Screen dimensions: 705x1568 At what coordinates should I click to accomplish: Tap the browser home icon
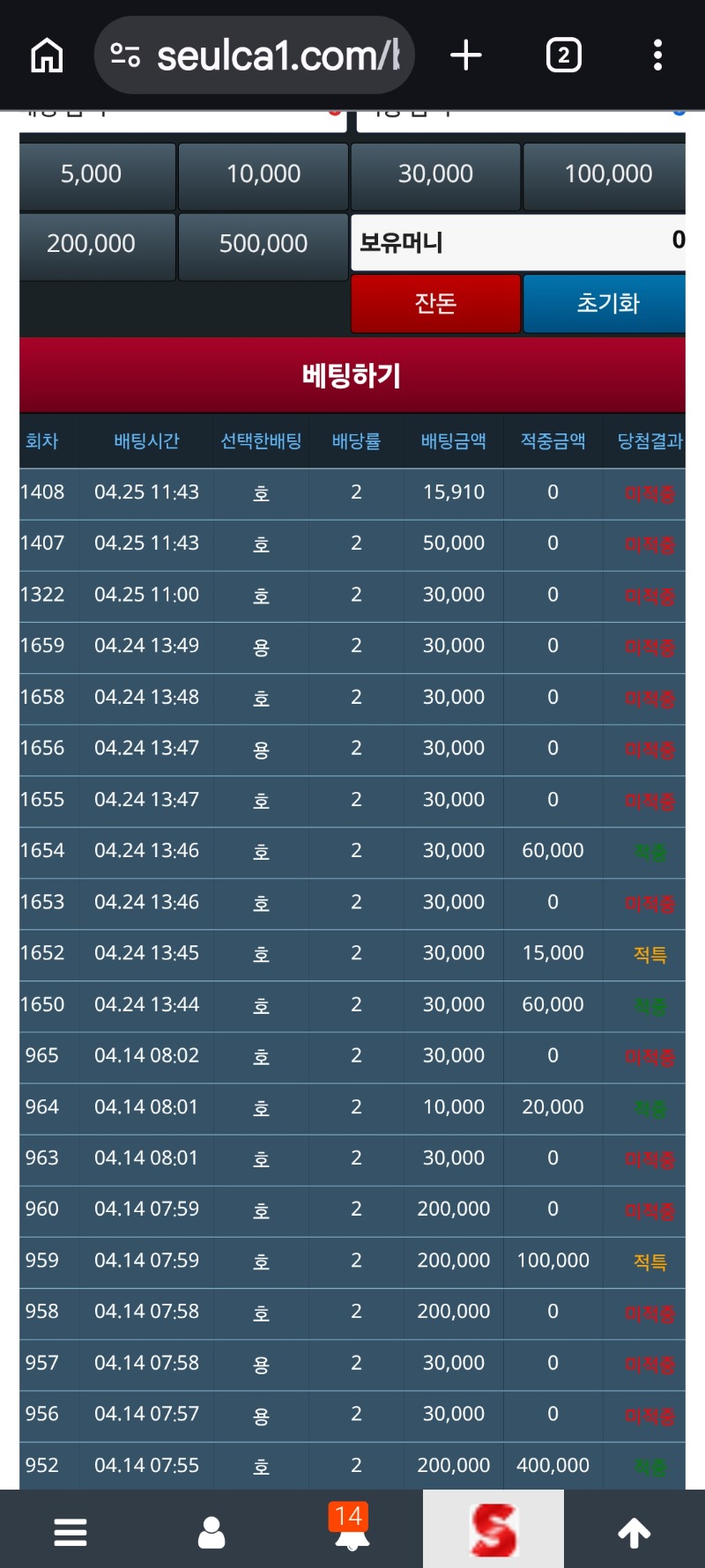[x=47, y=55]
